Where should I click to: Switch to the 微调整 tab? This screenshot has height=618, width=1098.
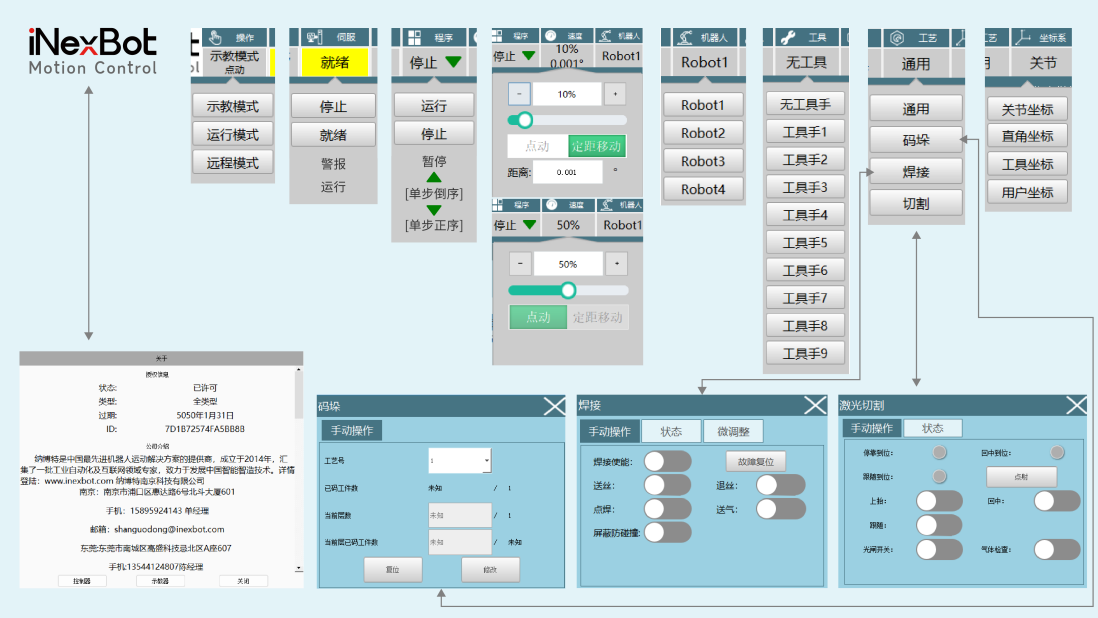pyautogui.click(x=732, y=431)
